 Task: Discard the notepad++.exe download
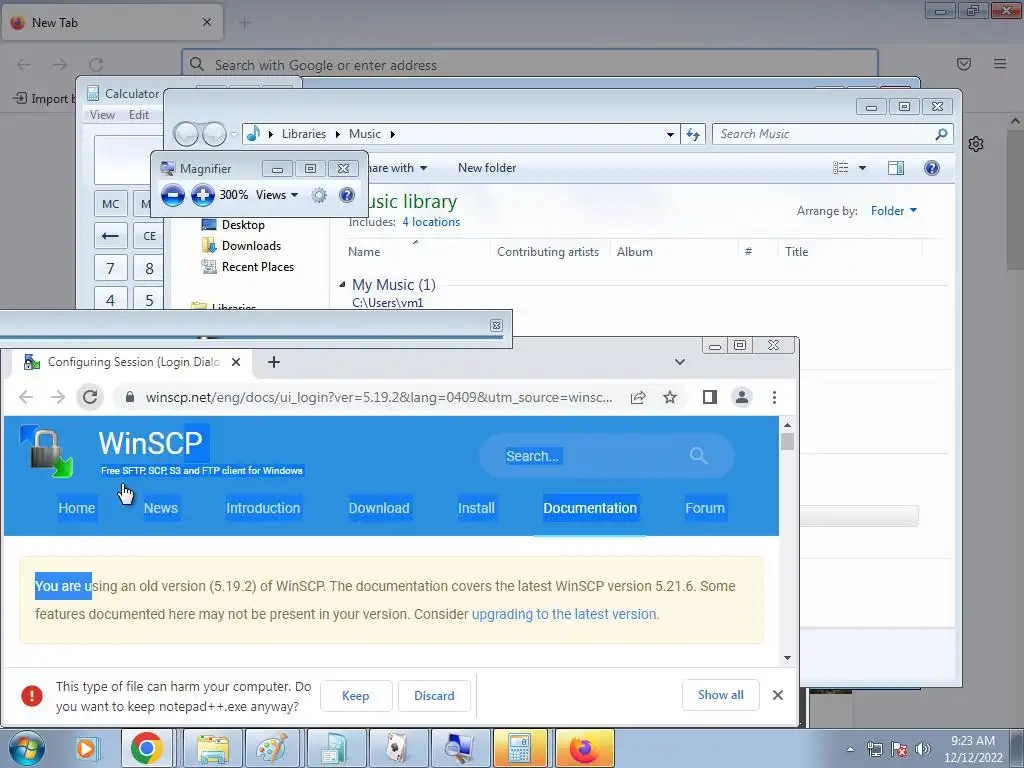(x=434, y=696)
